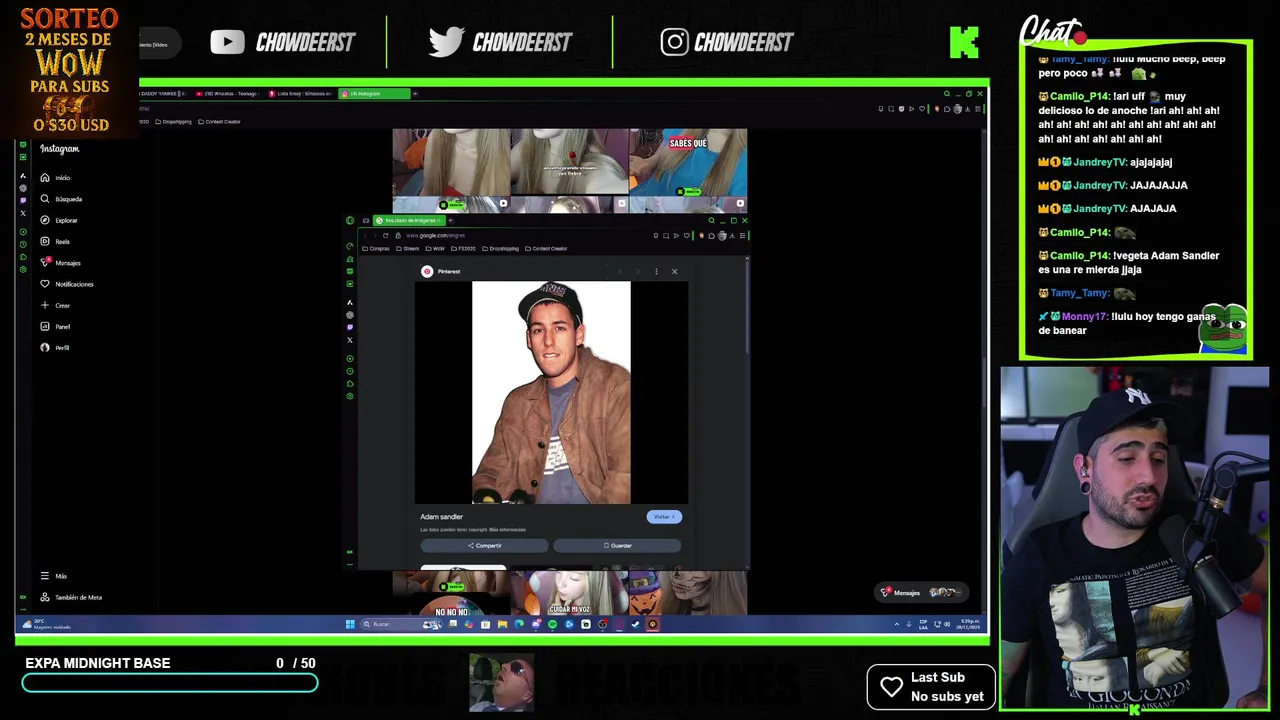
Task: Open Explorar in Instagram sidebar
Action: pos(59,220)
